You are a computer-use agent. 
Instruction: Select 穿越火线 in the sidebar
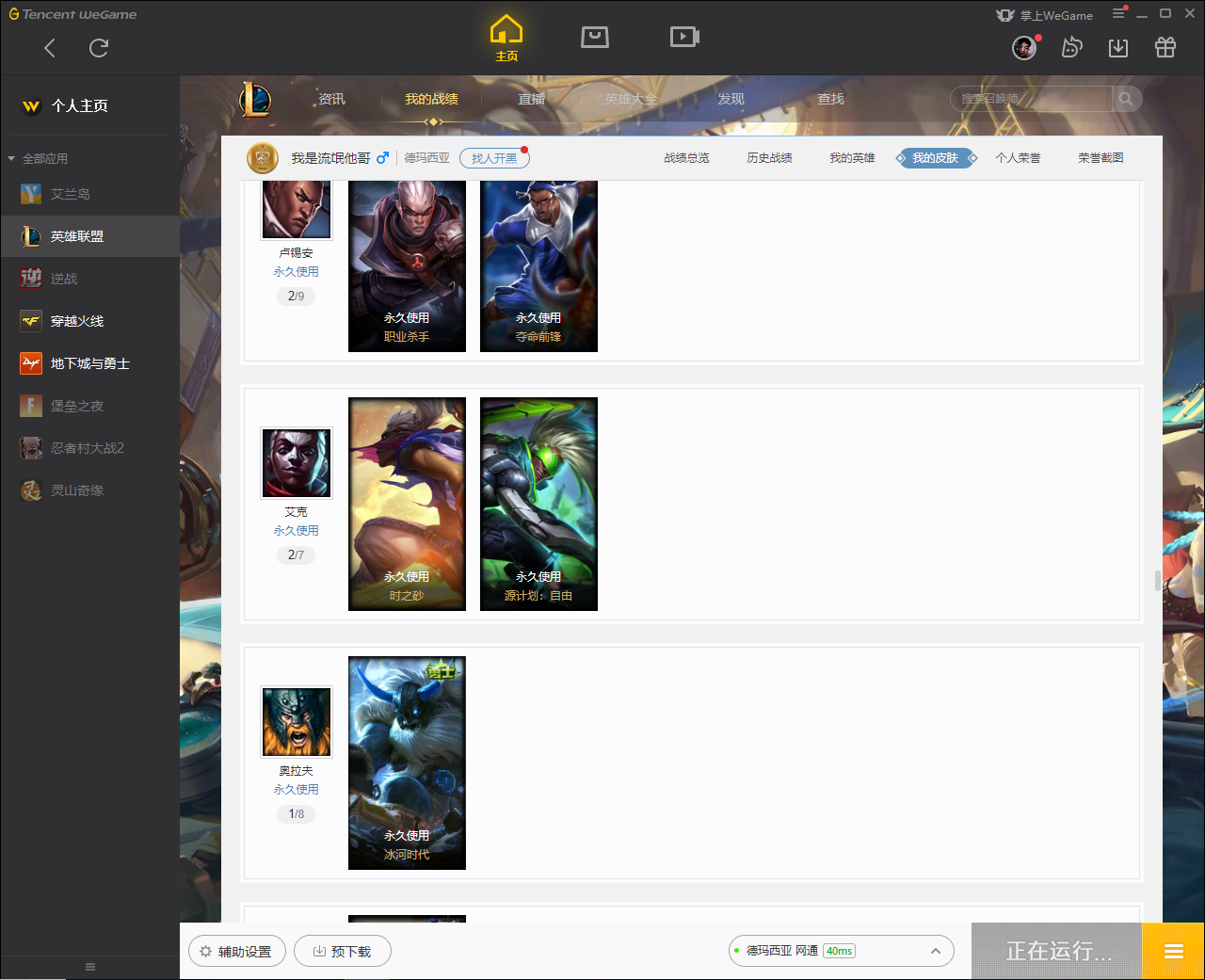pos(89,321)
